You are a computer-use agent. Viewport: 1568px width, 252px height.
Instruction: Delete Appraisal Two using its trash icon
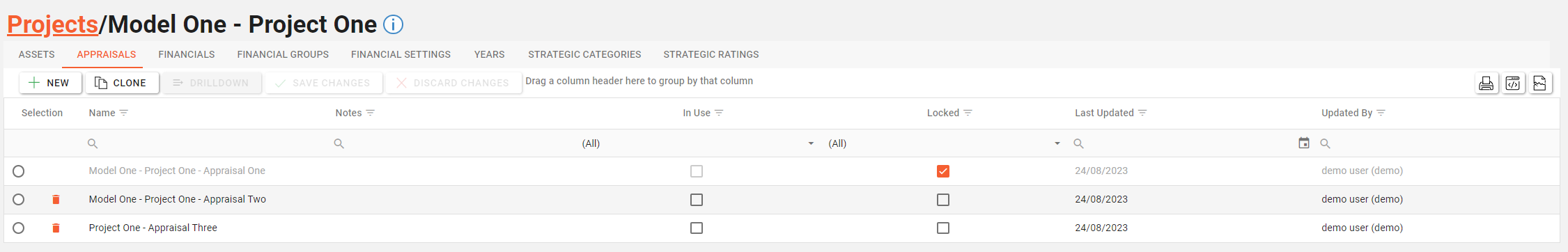56,200
